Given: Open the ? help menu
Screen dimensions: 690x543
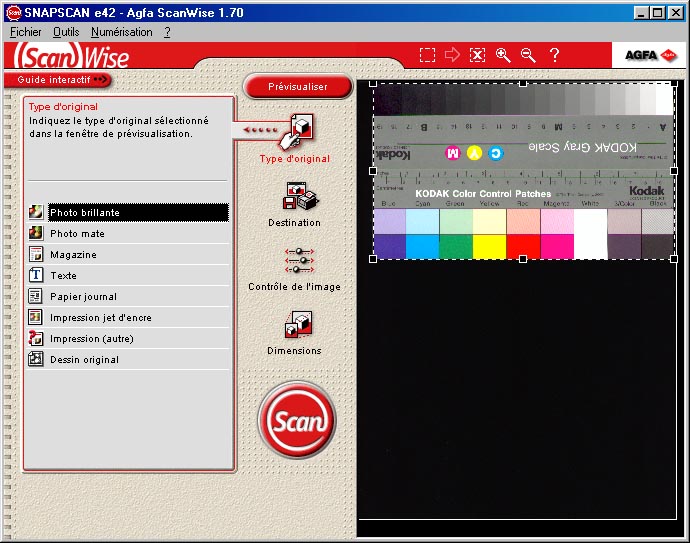Looking at the screenshot, I should coord(167,32).
